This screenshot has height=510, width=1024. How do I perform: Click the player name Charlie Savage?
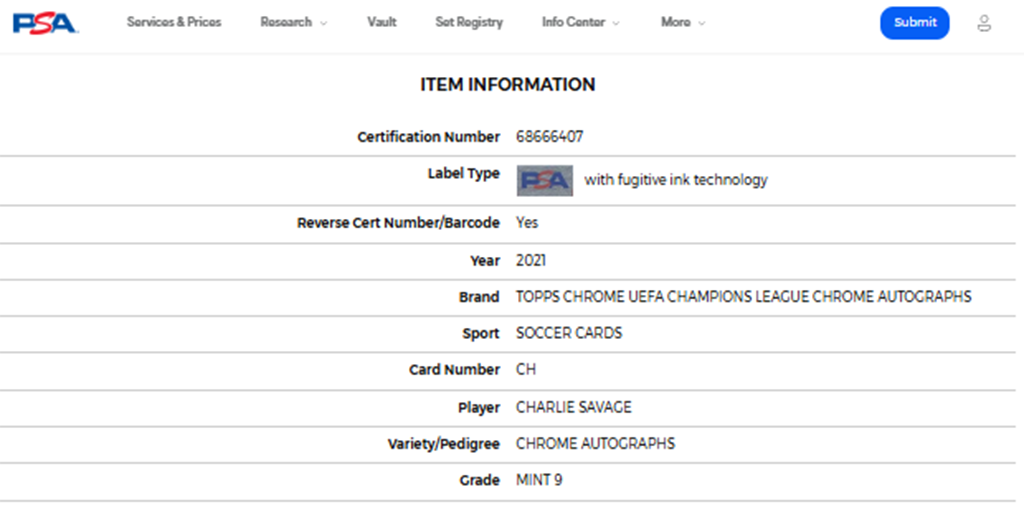[573, 407]
